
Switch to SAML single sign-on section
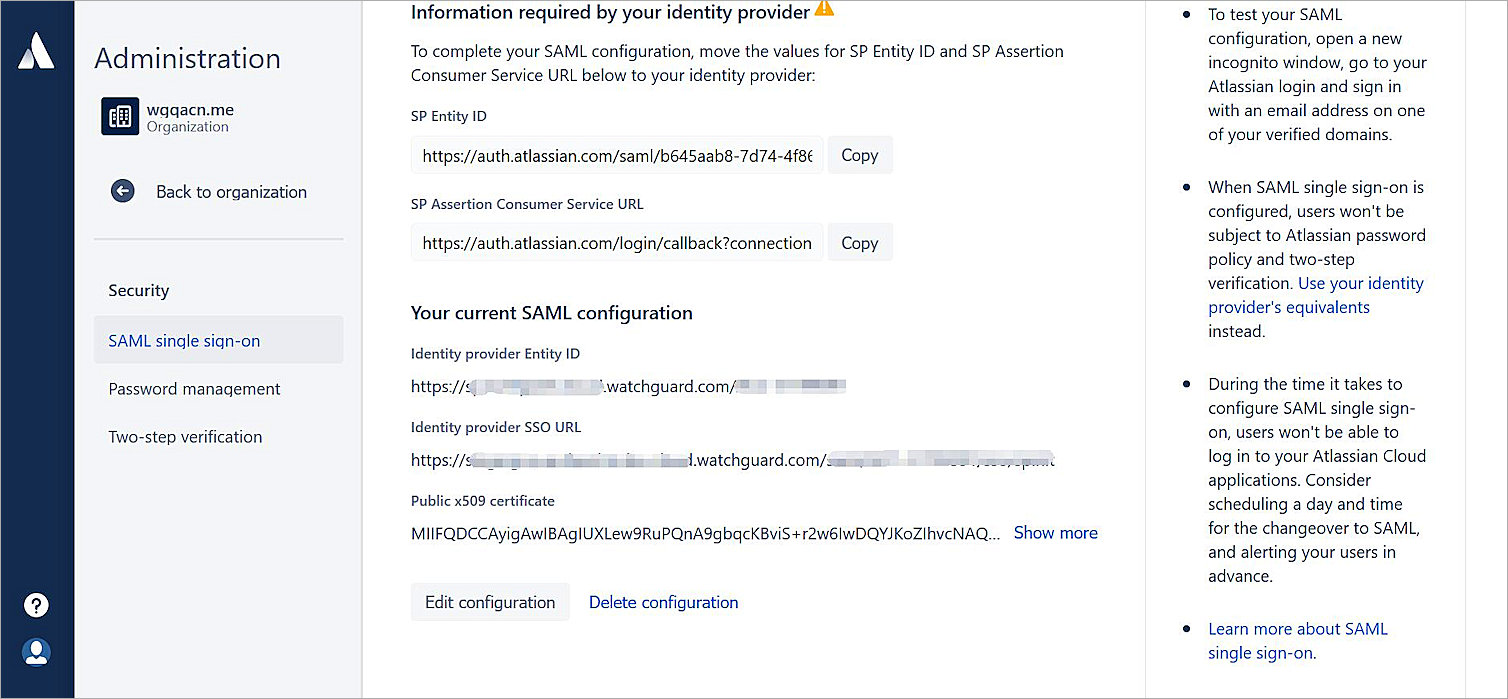pyautogui.click(x=184, y=340)
